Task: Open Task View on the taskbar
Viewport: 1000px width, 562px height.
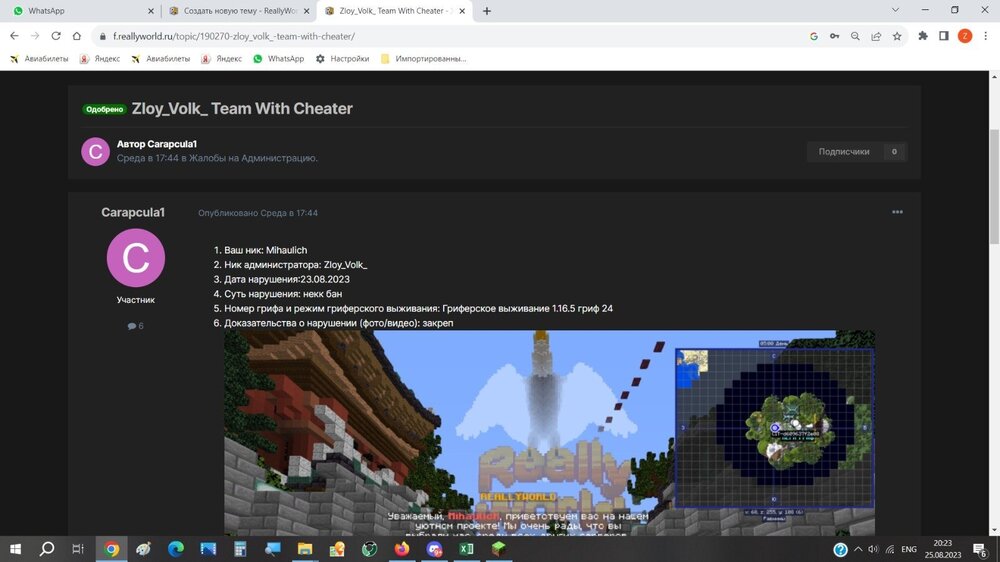Action: (x=78, y=549)
